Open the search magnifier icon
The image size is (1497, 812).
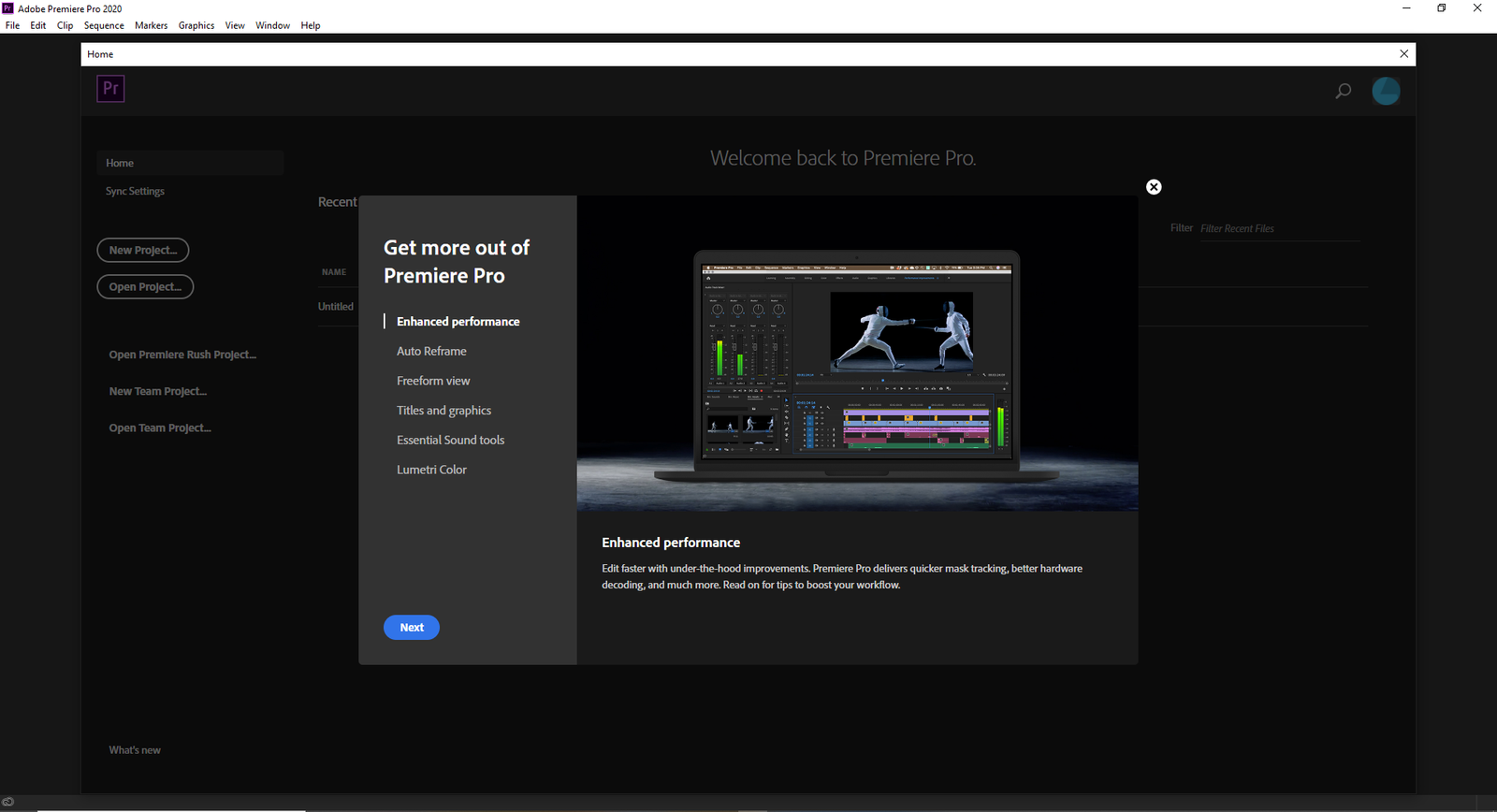[1343, 91]
